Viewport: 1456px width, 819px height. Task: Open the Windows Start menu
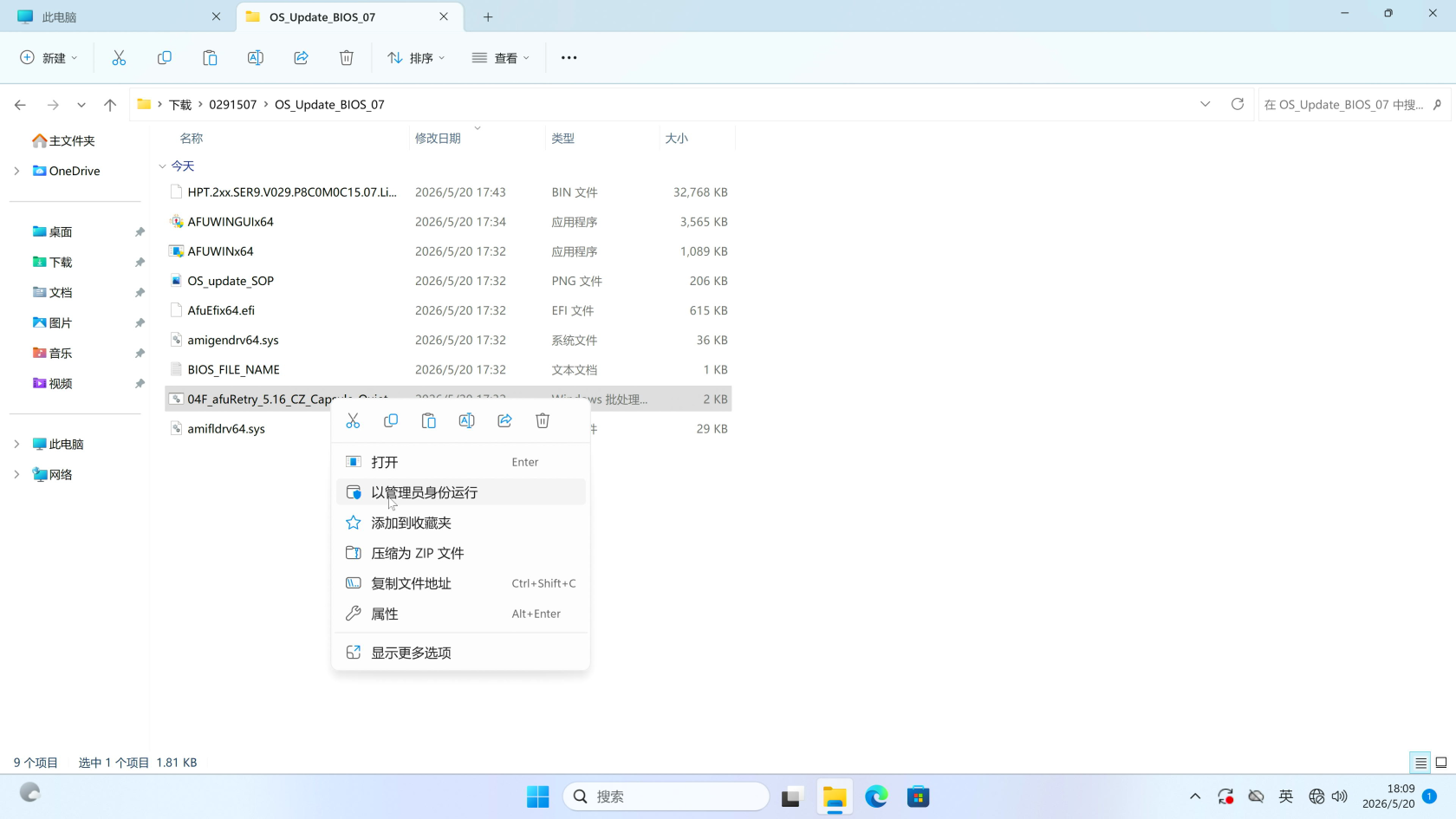coord(538,796)
